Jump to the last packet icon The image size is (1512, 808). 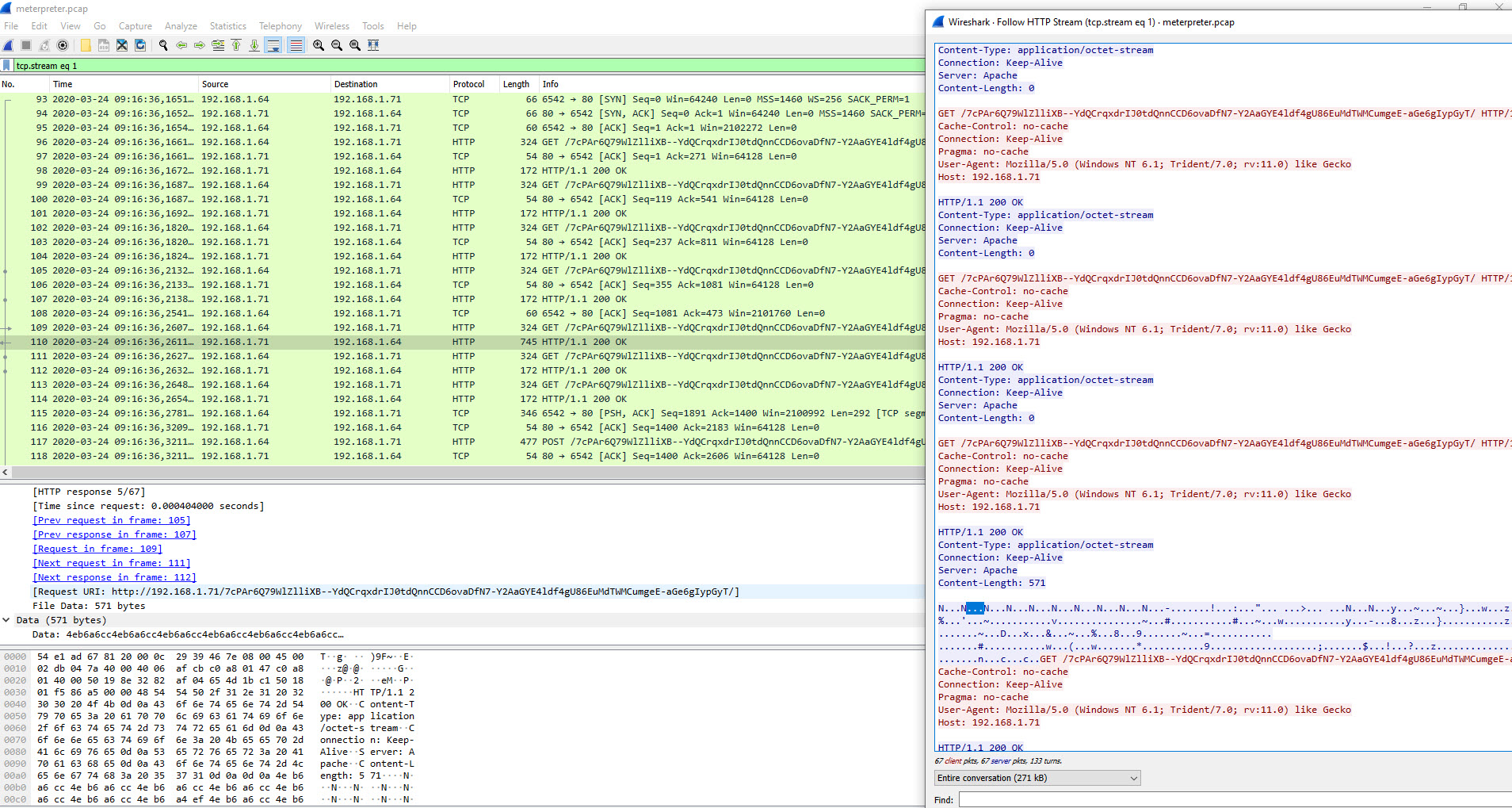[254, 45]
